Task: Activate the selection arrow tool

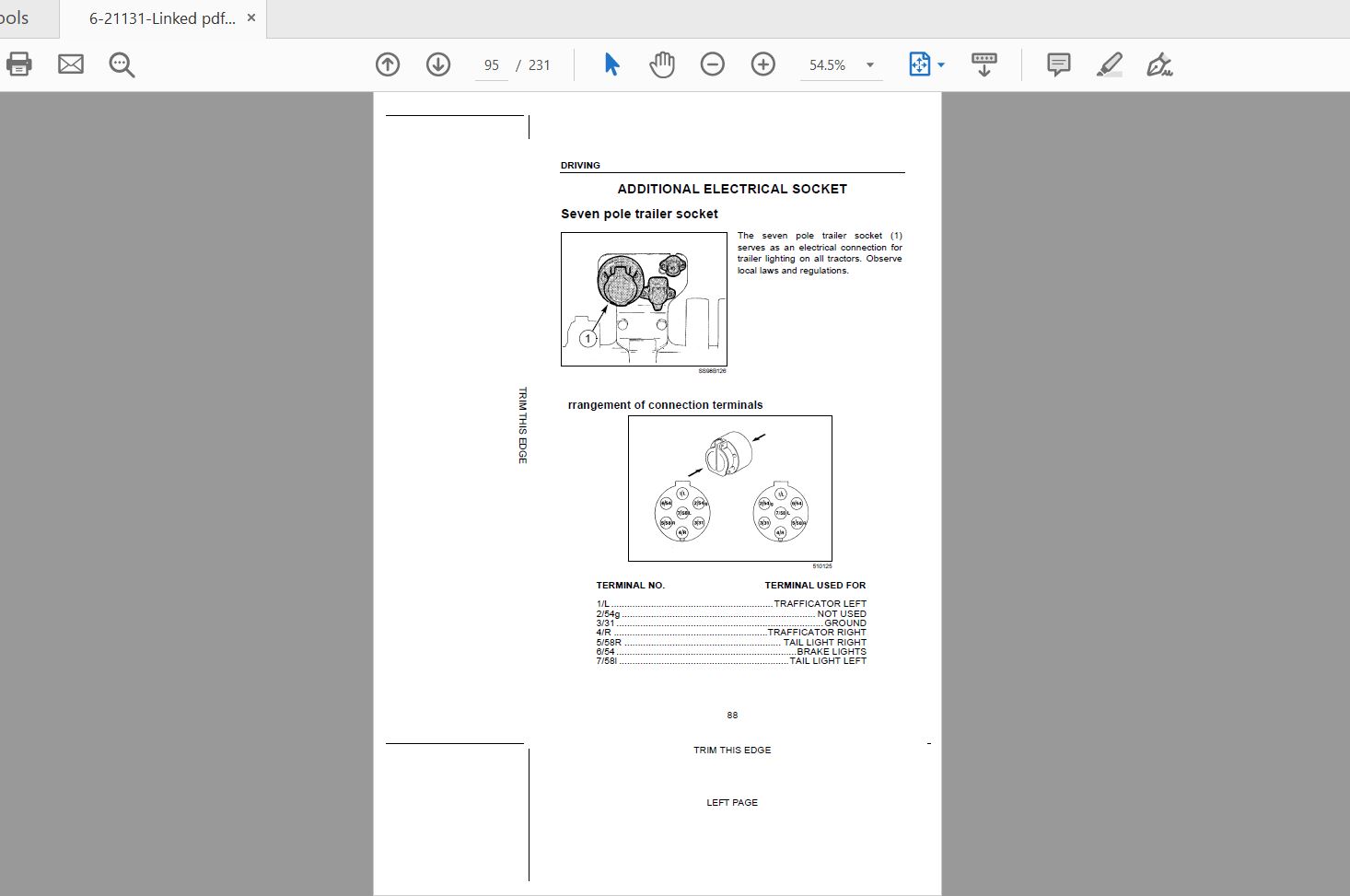Action: 611,64
